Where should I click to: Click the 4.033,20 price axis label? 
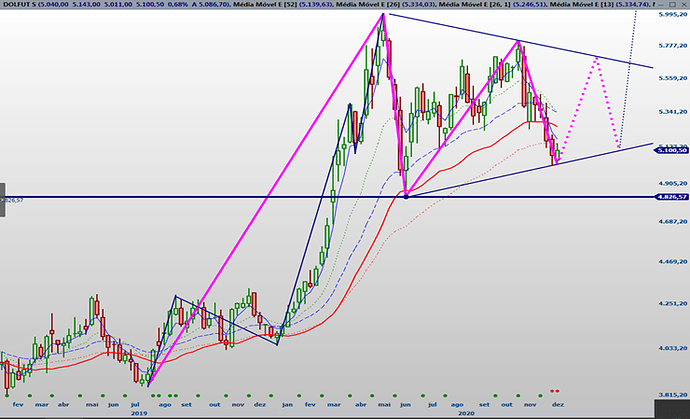672,348
